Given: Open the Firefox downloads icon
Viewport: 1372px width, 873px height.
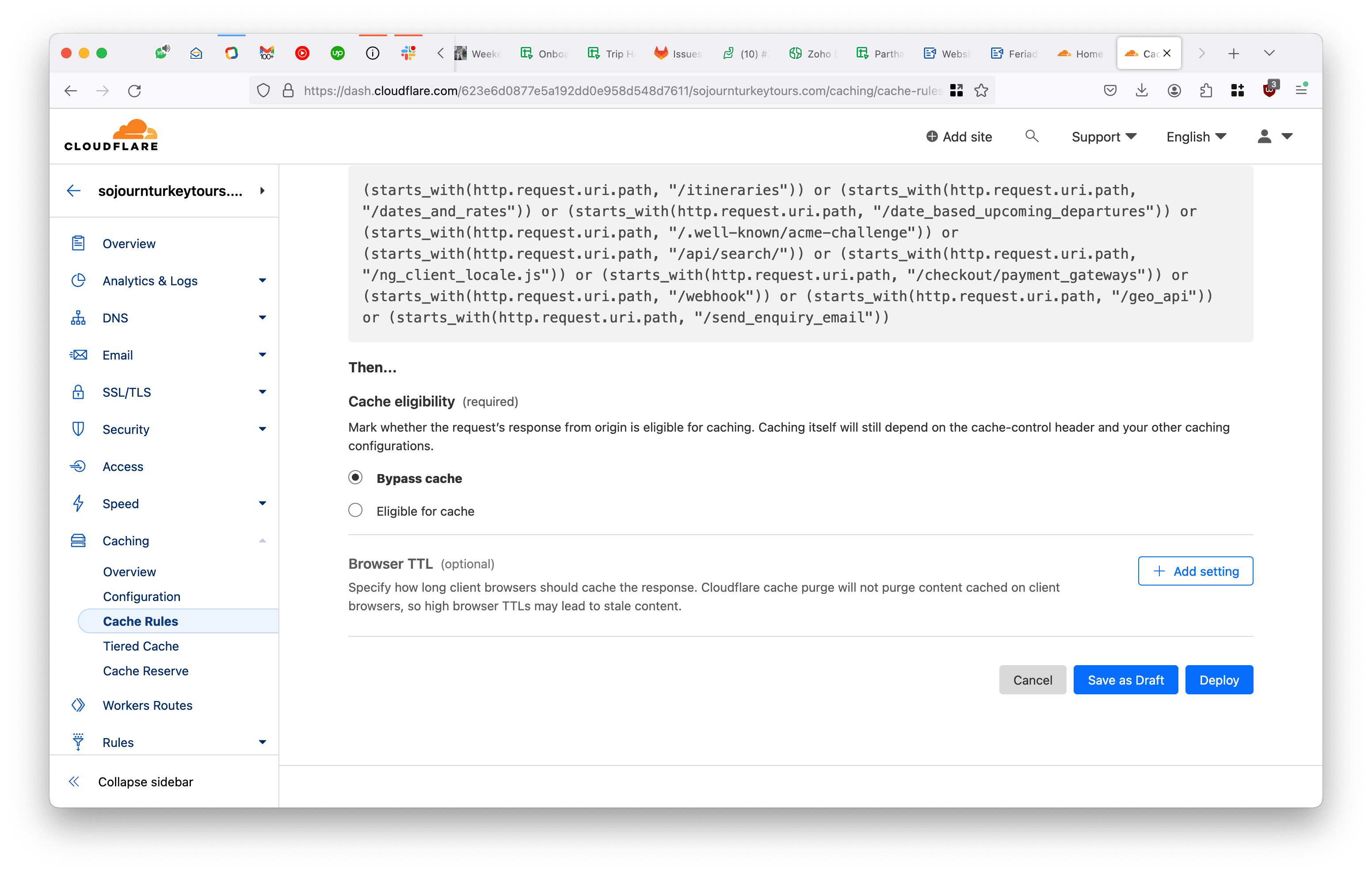Looking at the screenshot, I should point(1141,91).
